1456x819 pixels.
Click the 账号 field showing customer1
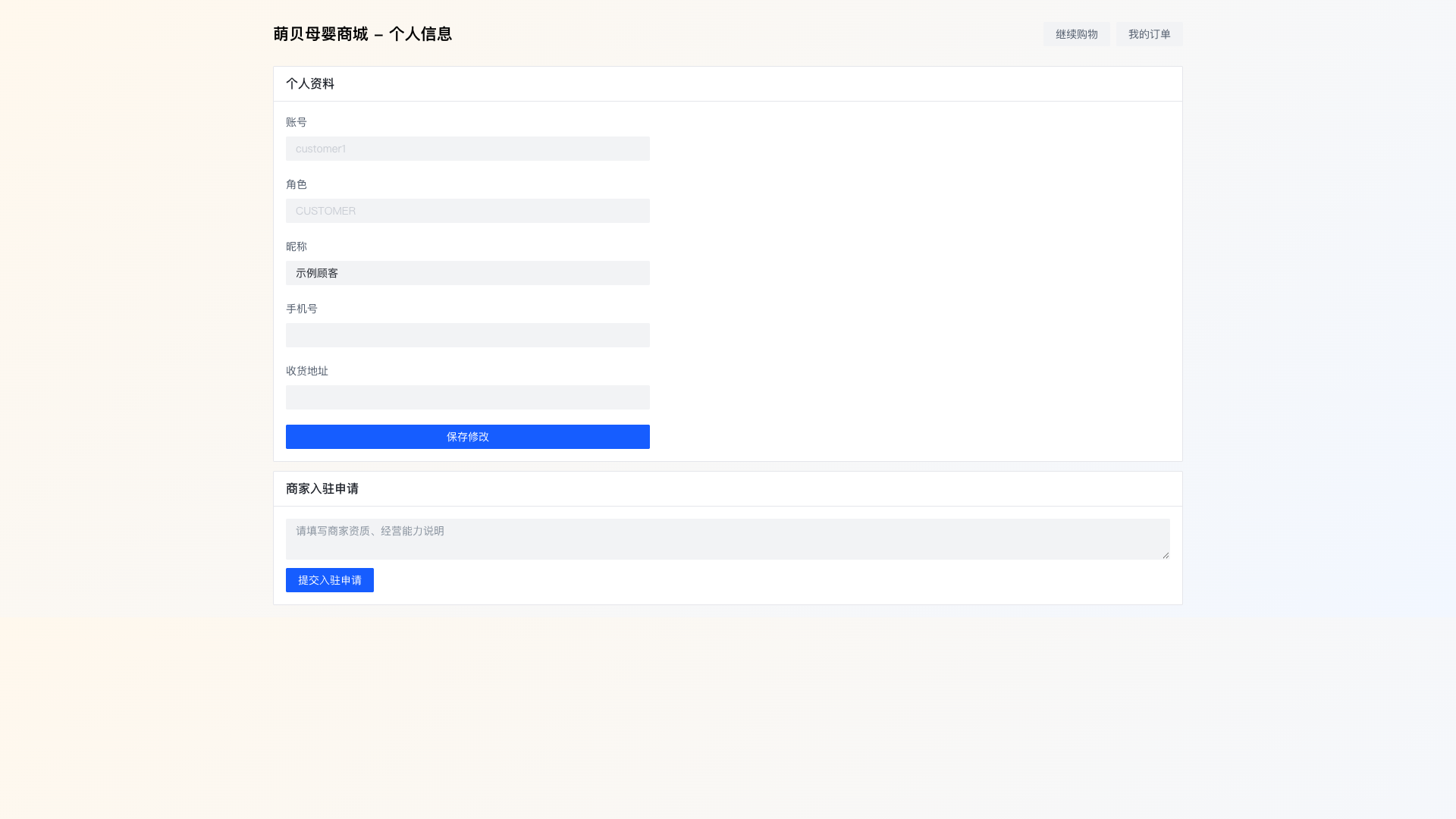pos(467,149)
